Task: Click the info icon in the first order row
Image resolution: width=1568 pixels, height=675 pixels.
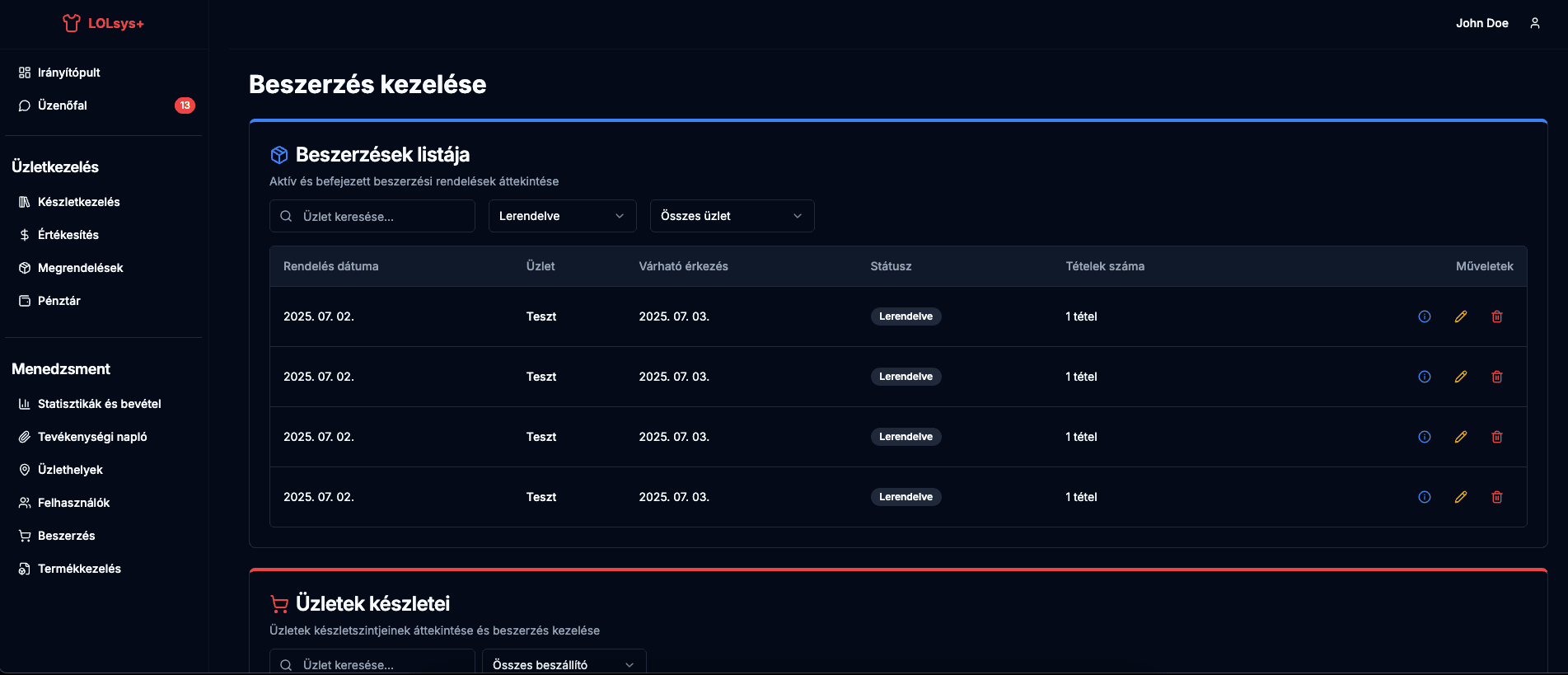Action: tap(1424, 316)
